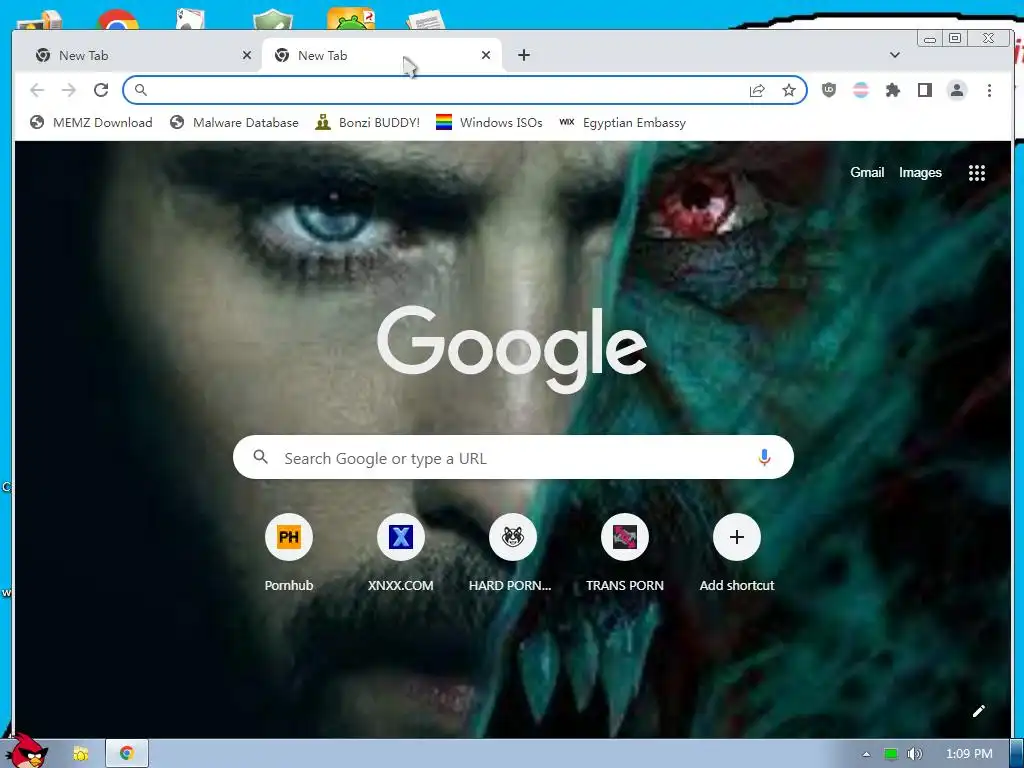Viewport: 1024px width, 768px height.
Task: Open the file explorer folder on taskbar
Action: click(x=80, y=754)
